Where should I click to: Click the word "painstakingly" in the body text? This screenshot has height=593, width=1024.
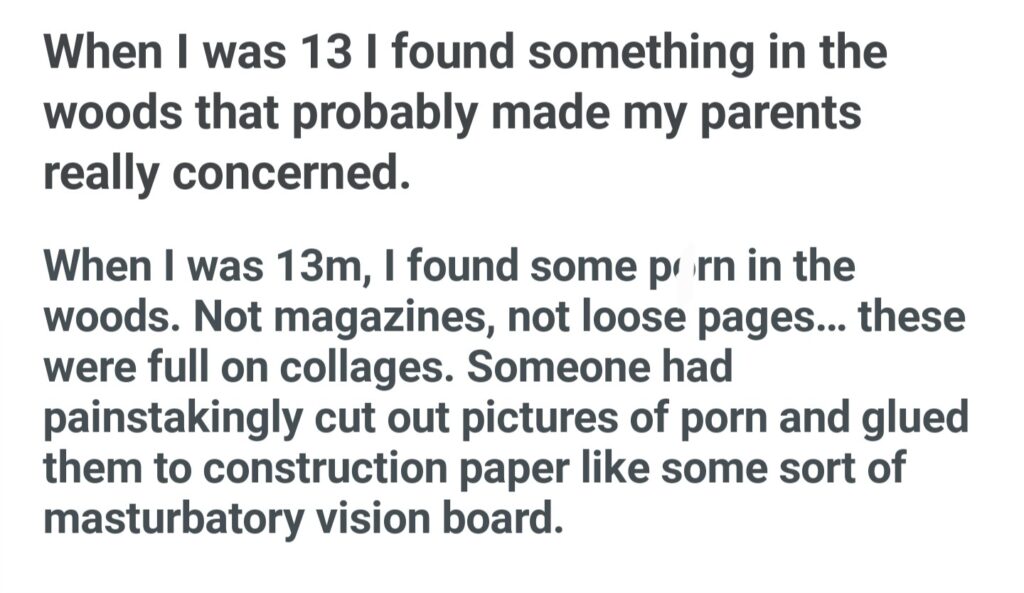coord(170,419)
